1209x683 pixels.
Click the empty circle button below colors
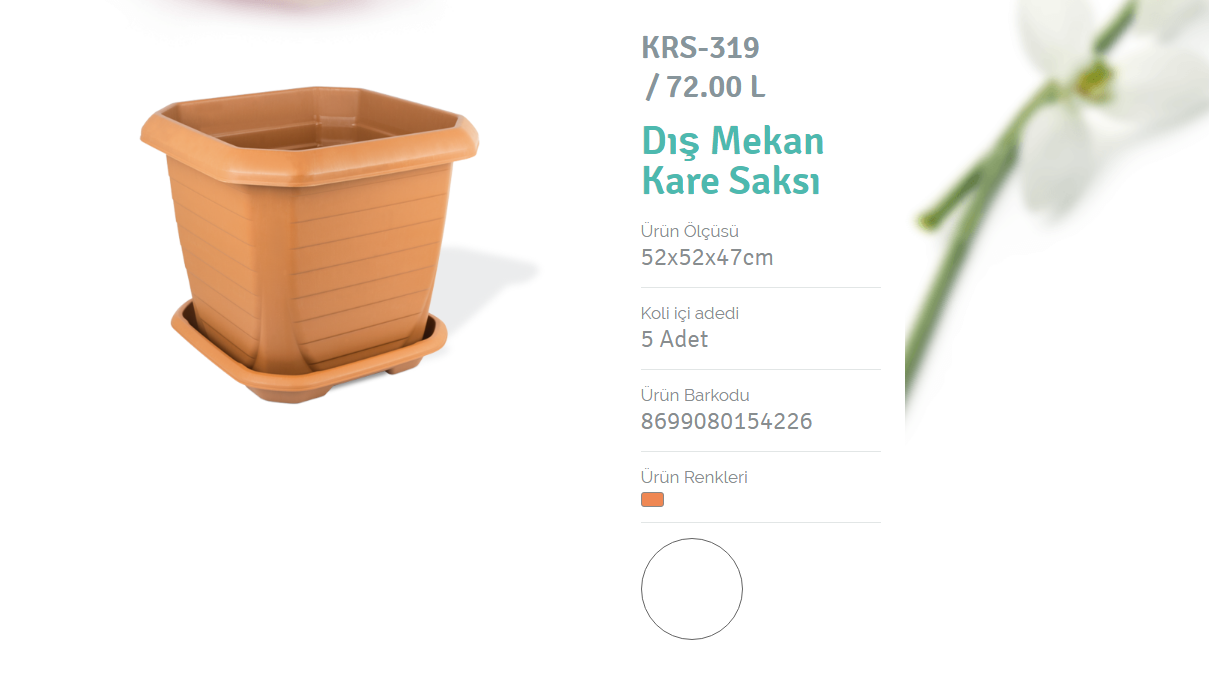click(x=692, y=589)
